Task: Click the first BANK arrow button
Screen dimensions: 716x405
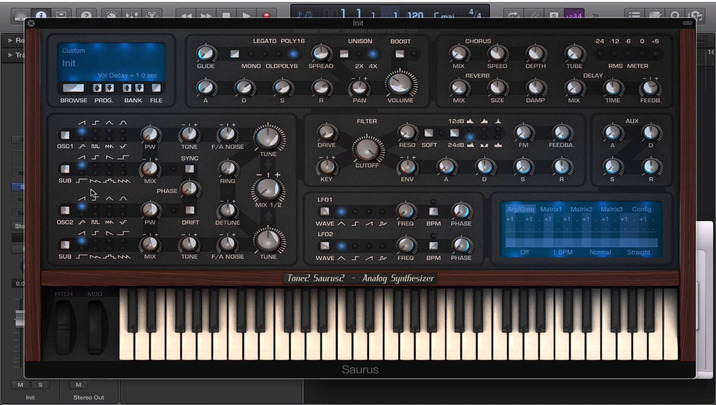Action: [127, 88]
